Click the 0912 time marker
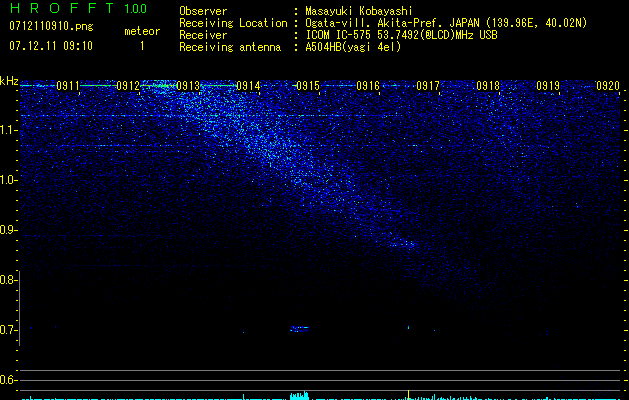629x400 pixels. (128, 86)
